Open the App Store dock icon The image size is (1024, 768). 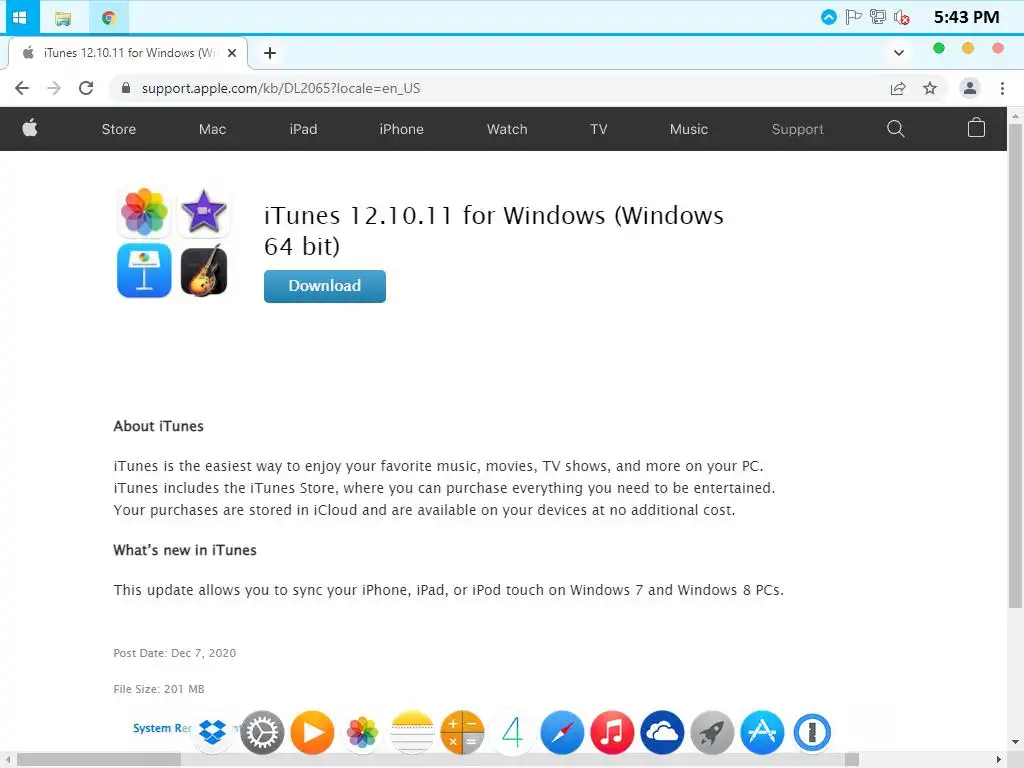(762, 732)
